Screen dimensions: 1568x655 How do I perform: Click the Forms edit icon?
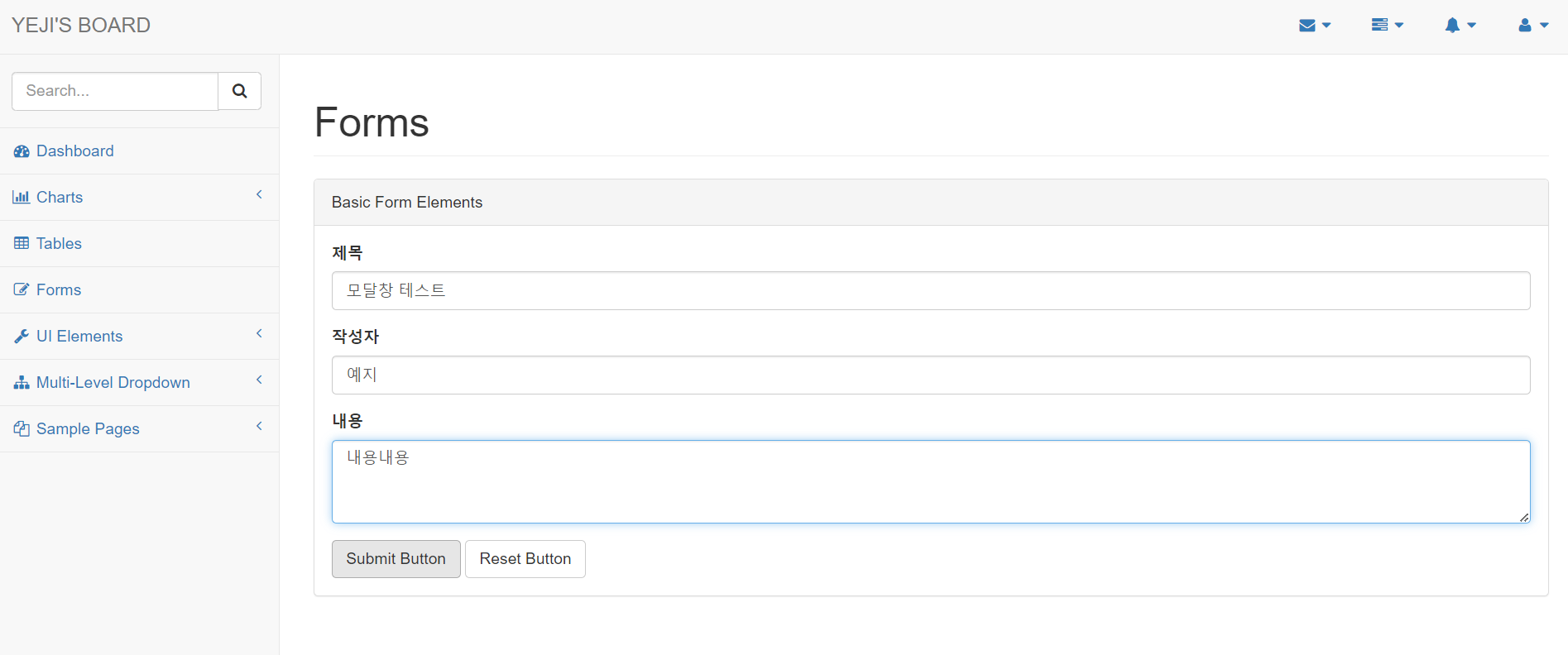[x=22, y=290]
